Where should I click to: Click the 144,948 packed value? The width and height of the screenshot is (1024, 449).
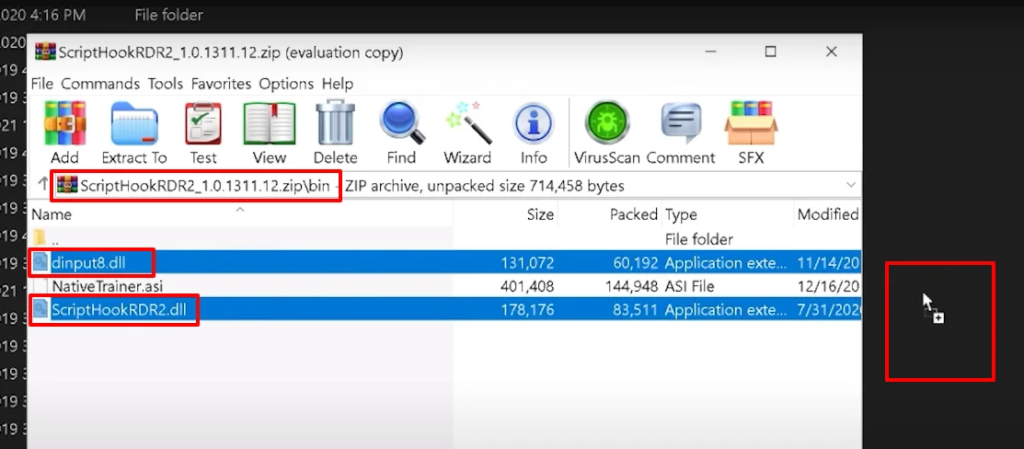[631, 286]
